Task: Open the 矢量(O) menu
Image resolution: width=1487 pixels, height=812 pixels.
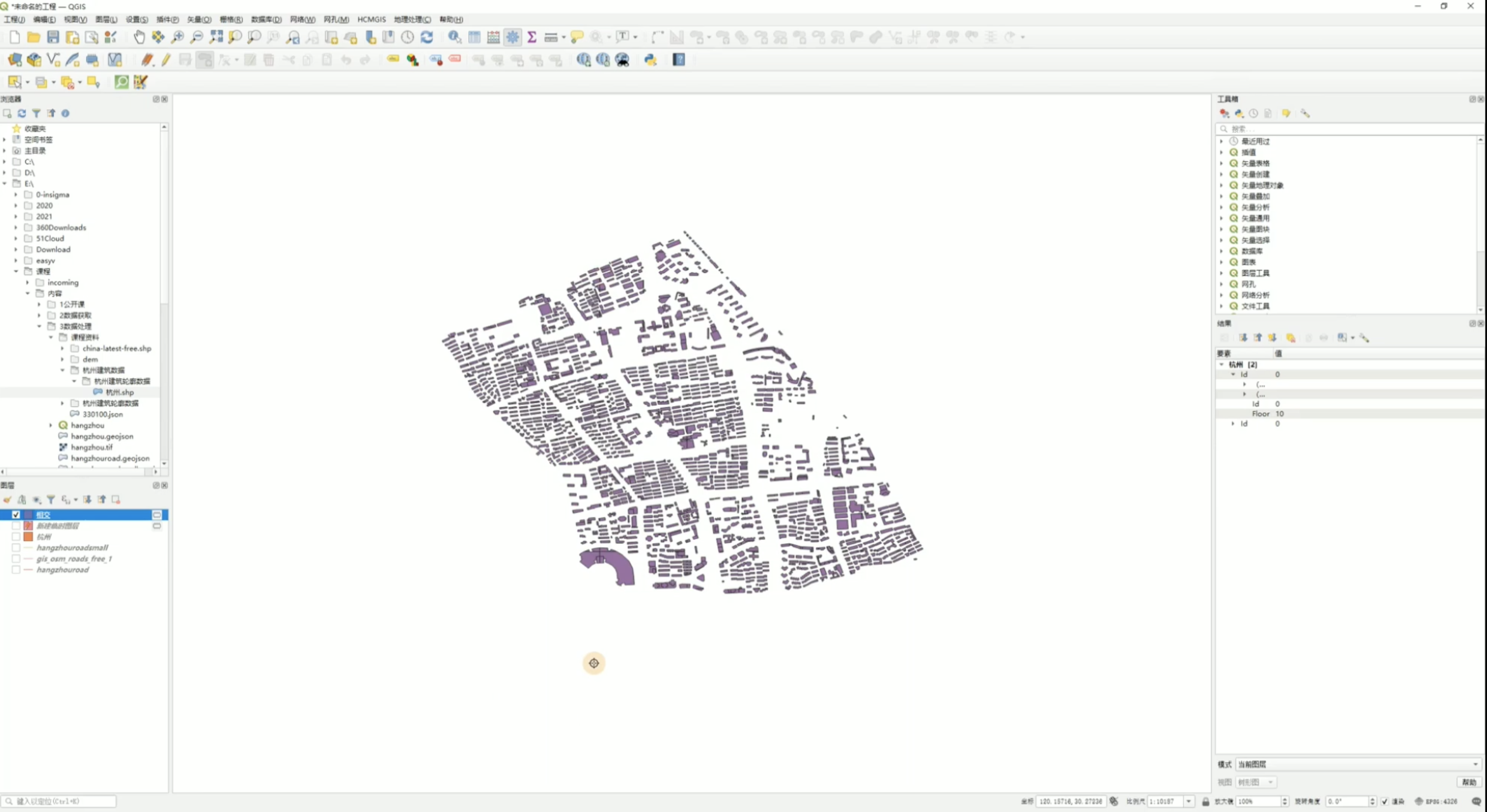Action: pos(198,19)
